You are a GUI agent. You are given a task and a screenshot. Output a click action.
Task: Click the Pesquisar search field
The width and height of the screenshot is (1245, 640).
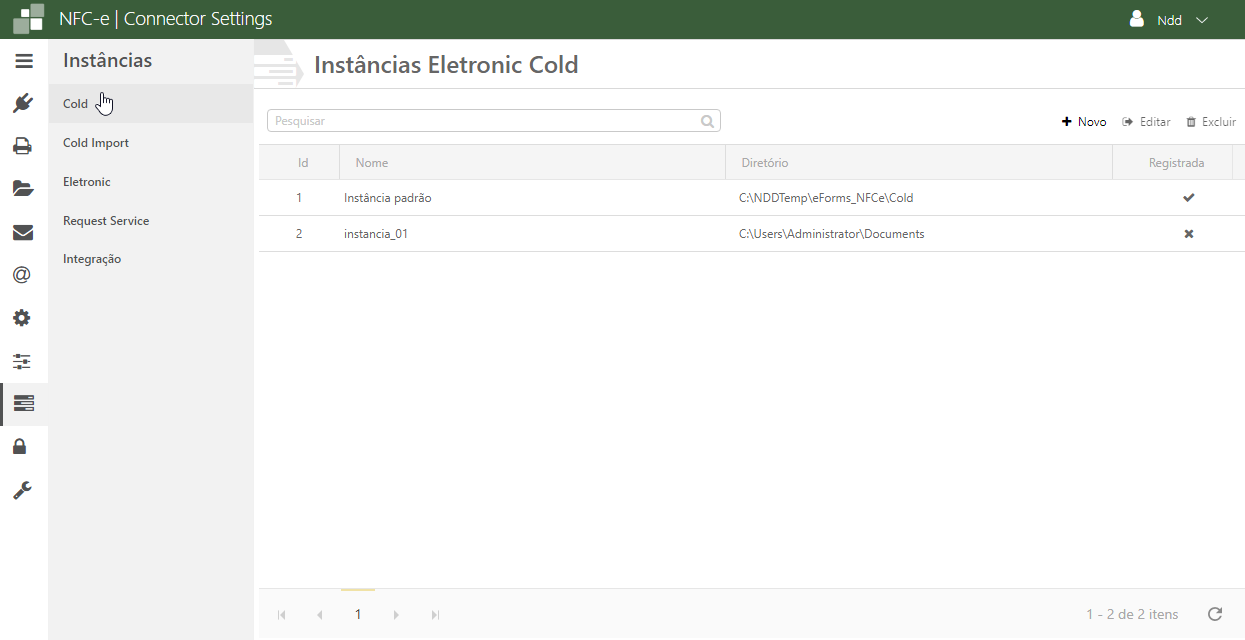coord(485,121)
